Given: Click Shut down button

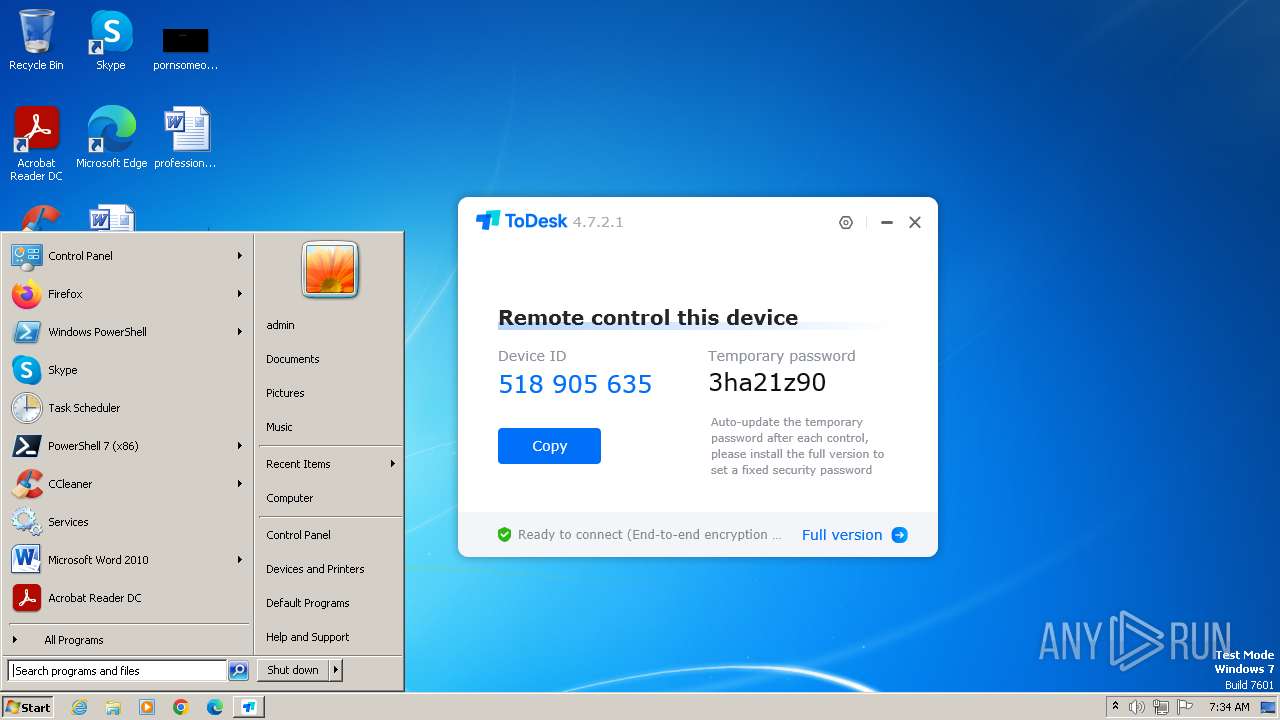Looking at the screenshot, I should click(293, 670).
